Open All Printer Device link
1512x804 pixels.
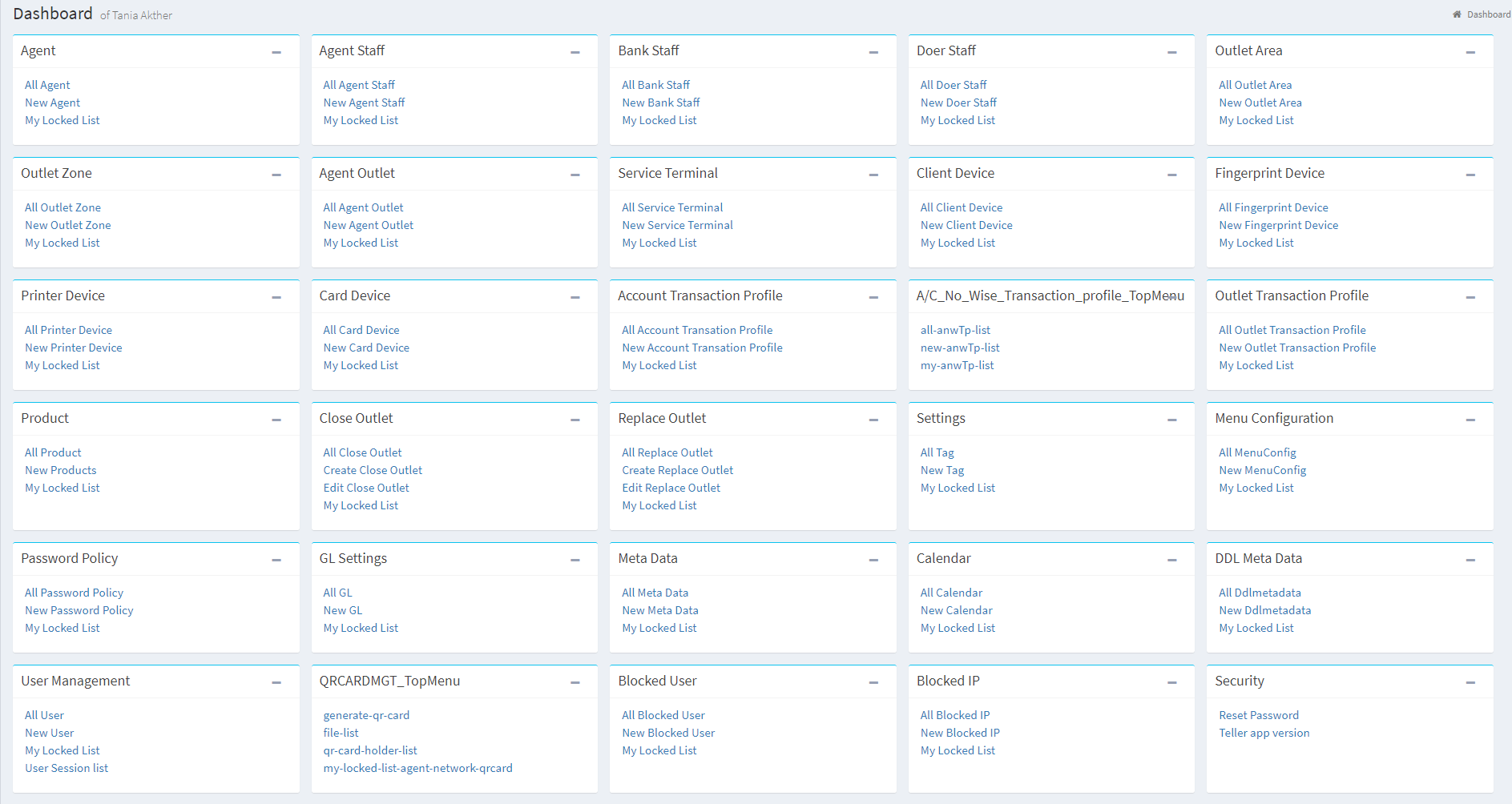(x=68, y=330)
